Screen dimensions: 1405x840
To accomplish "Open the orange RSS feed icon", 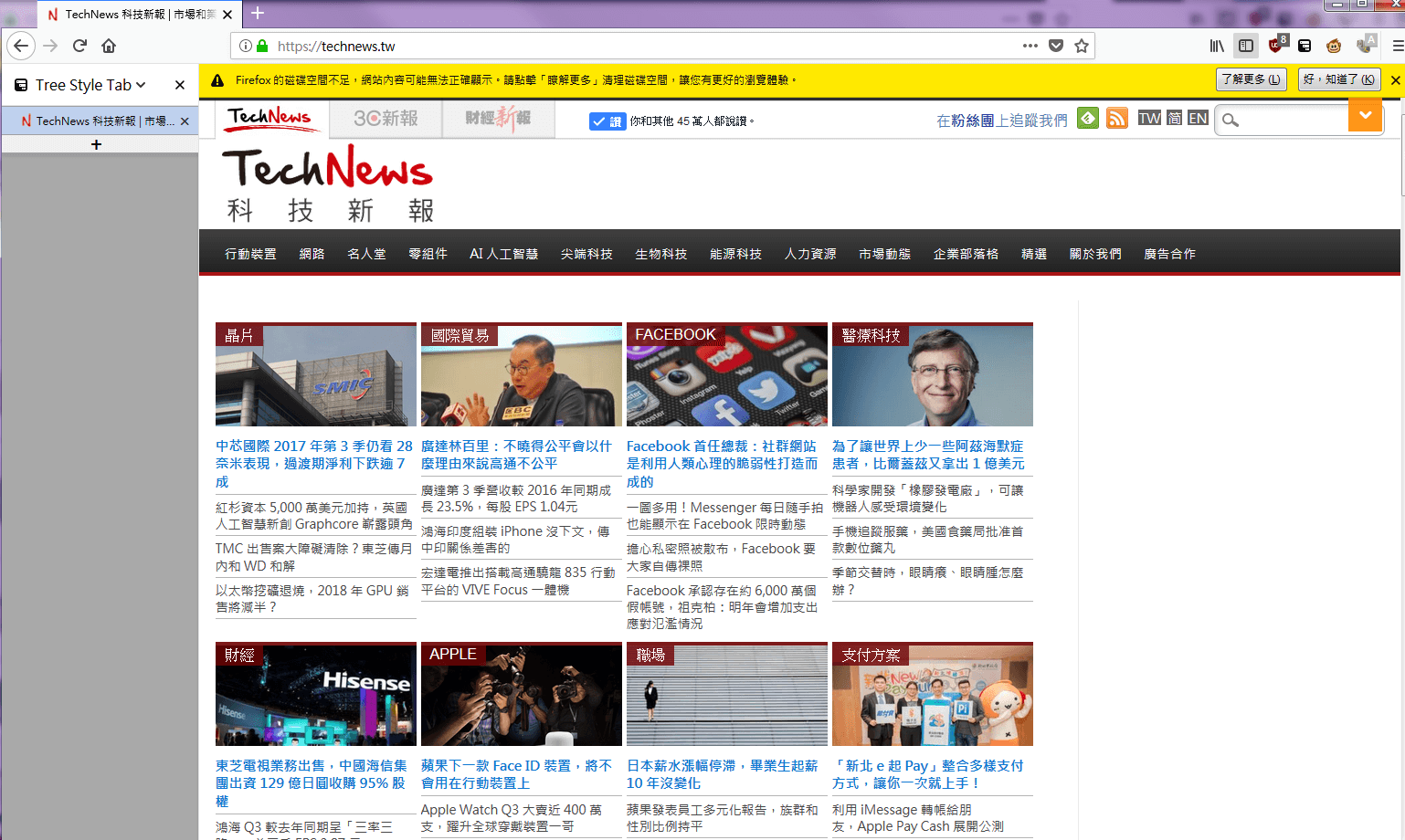I will [x=1117, y=118].
